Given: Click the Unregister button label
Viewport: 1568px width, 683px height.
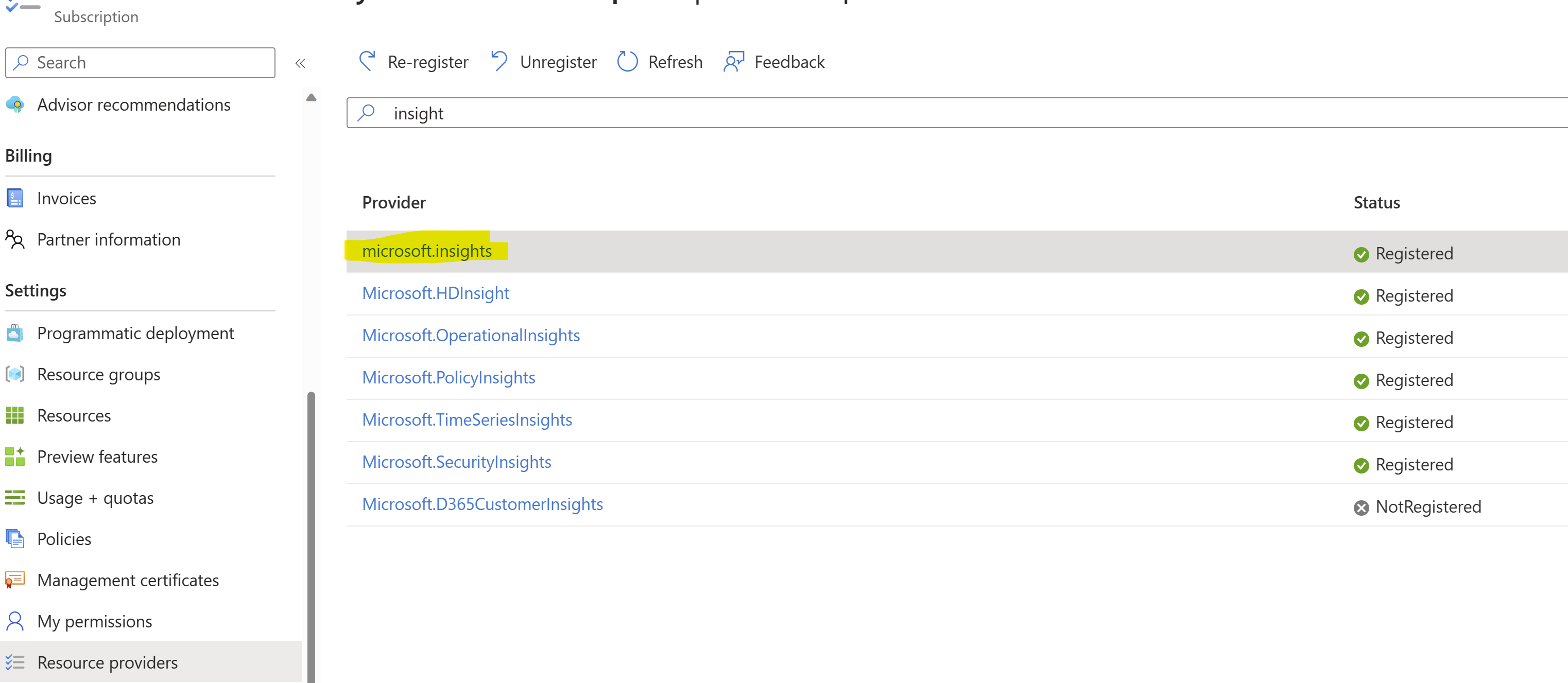Looking at the screenshot, I should 558,62.
